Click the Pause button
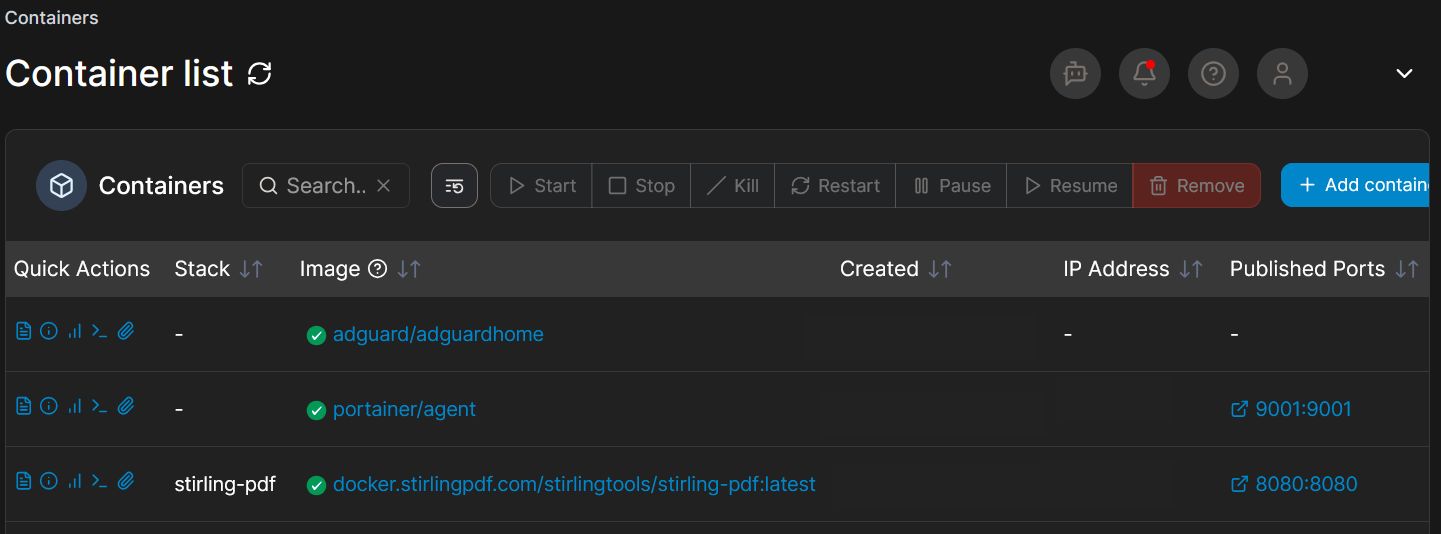 [x=951, y=186]
